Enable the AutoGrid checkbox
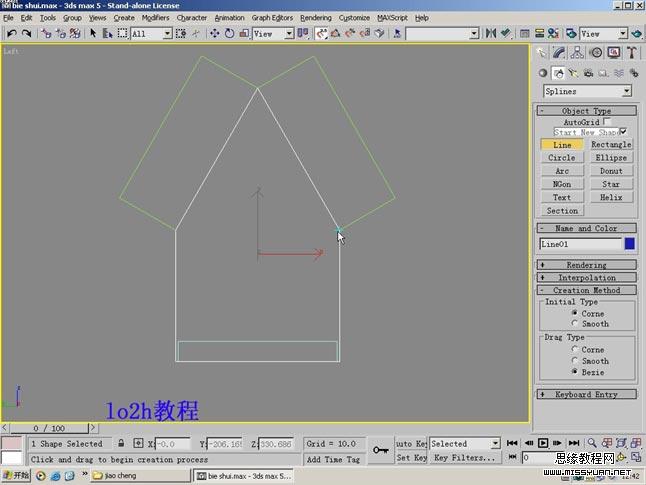The height and width of the screenshot is (485, 646). (x=607, y=122)
